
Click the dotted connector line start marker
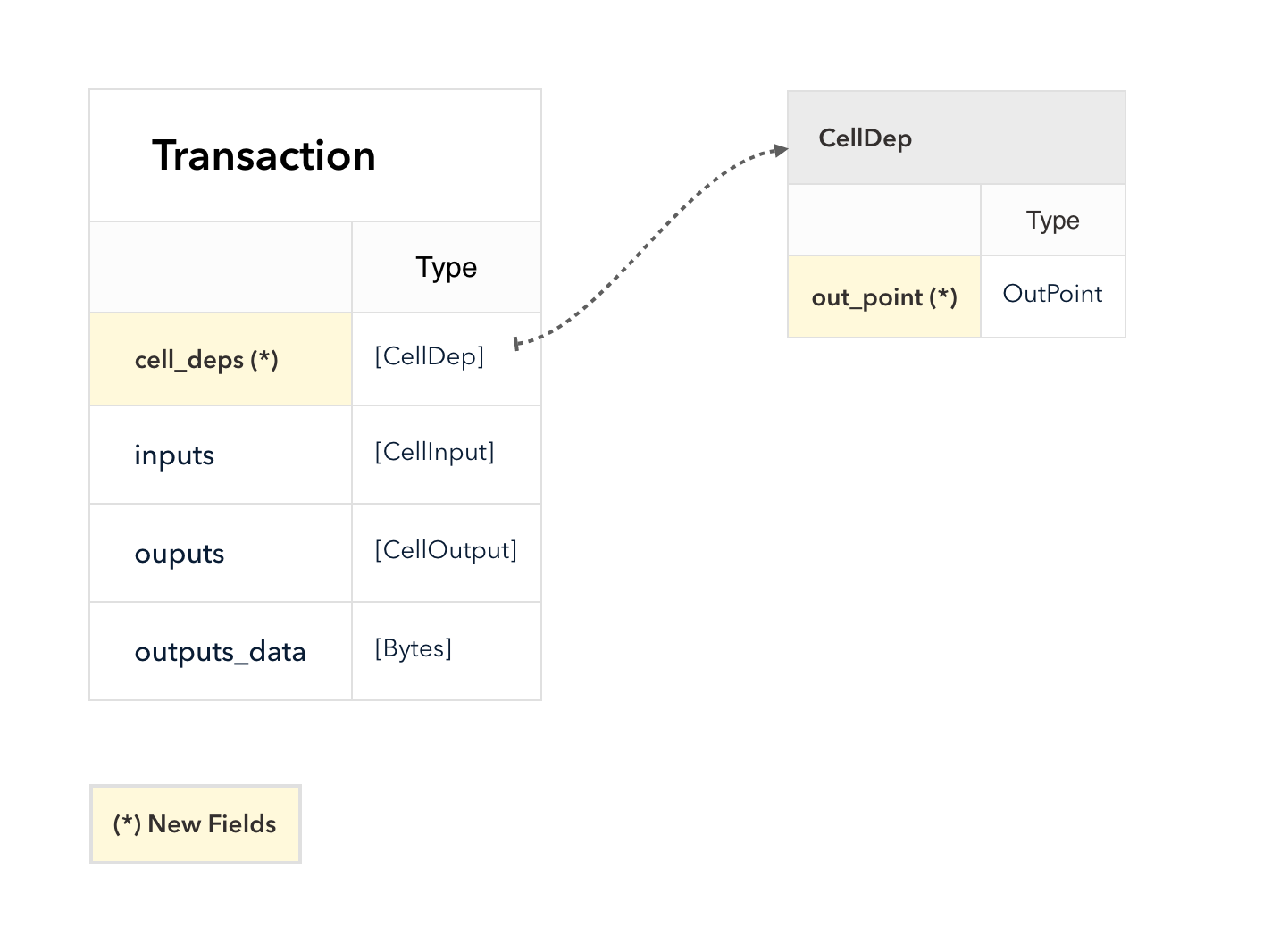click(517, 344)
